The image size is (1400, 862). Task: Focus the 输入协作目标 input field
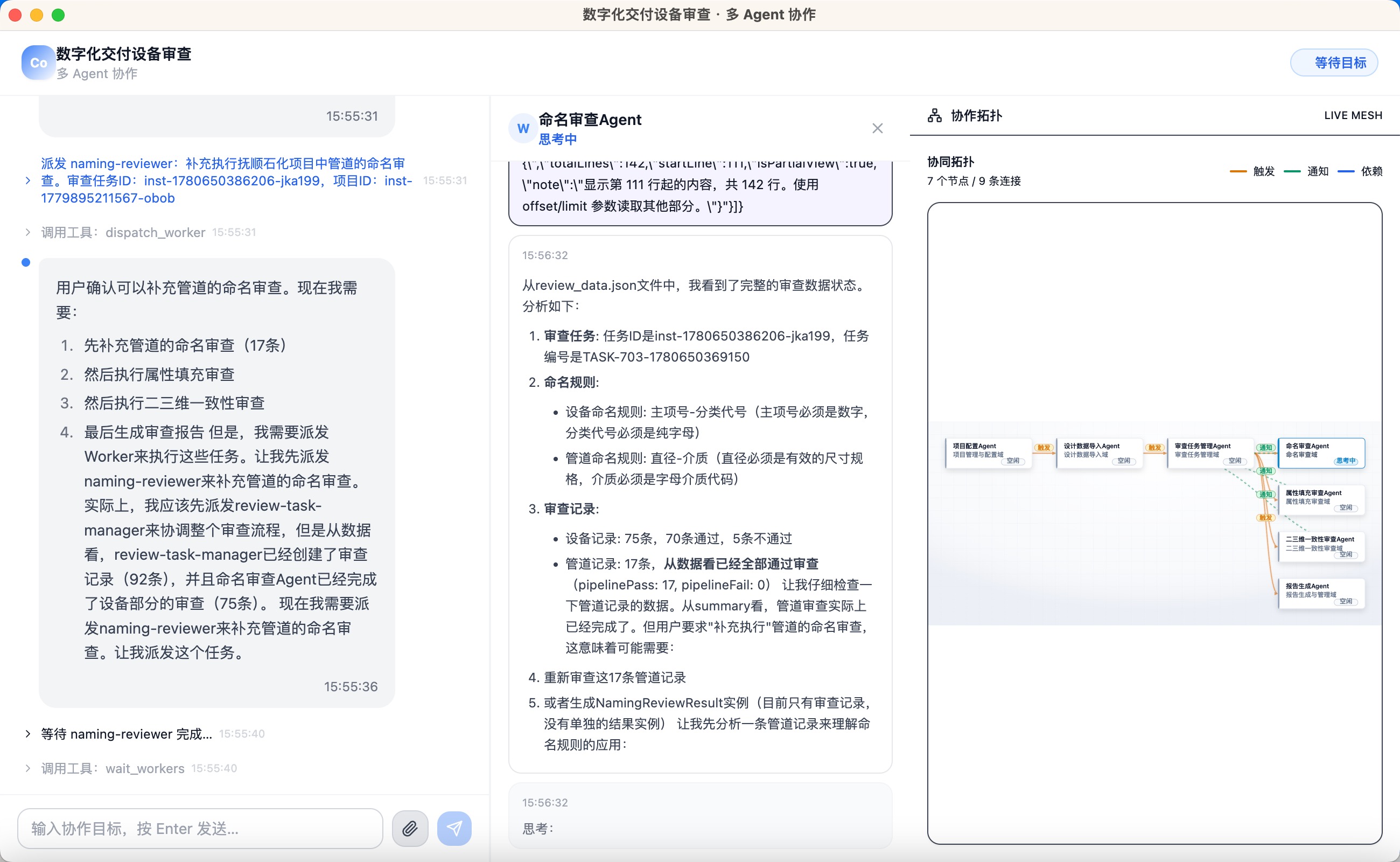click(200, 829)
